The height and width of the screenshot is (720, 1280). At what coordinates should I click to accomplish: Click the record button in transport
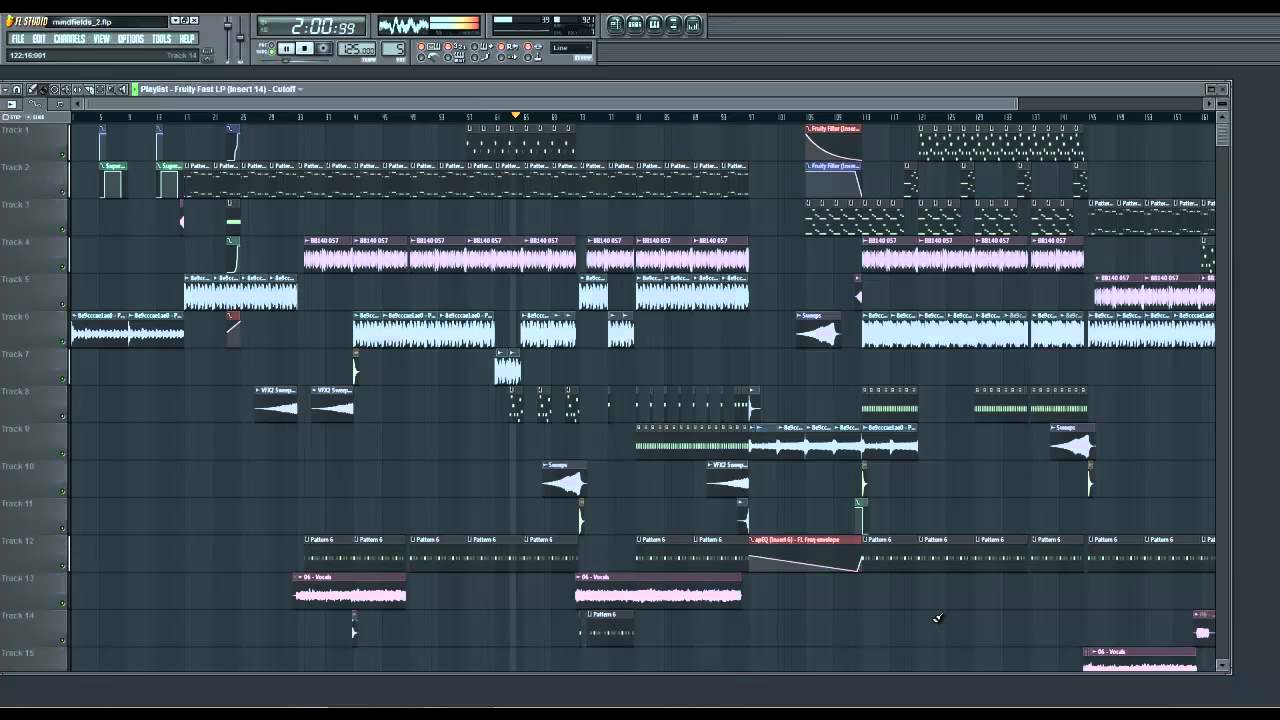(323, 48)
